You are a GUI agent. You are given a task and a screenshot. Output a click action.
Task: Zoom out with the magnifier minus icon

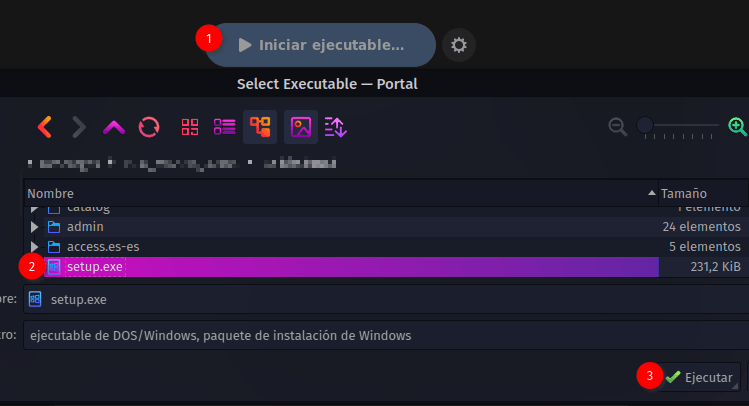618,127
